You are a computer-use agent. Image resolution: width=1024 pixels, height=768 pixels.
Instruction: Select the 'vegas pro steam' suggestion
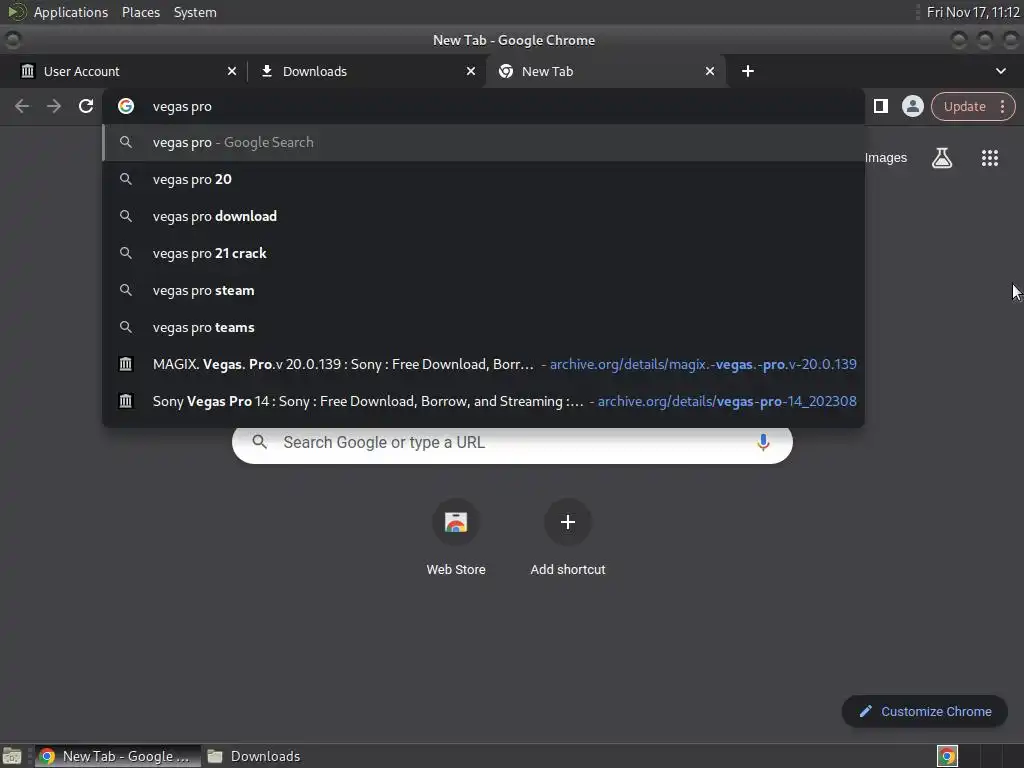coord(483,291)
